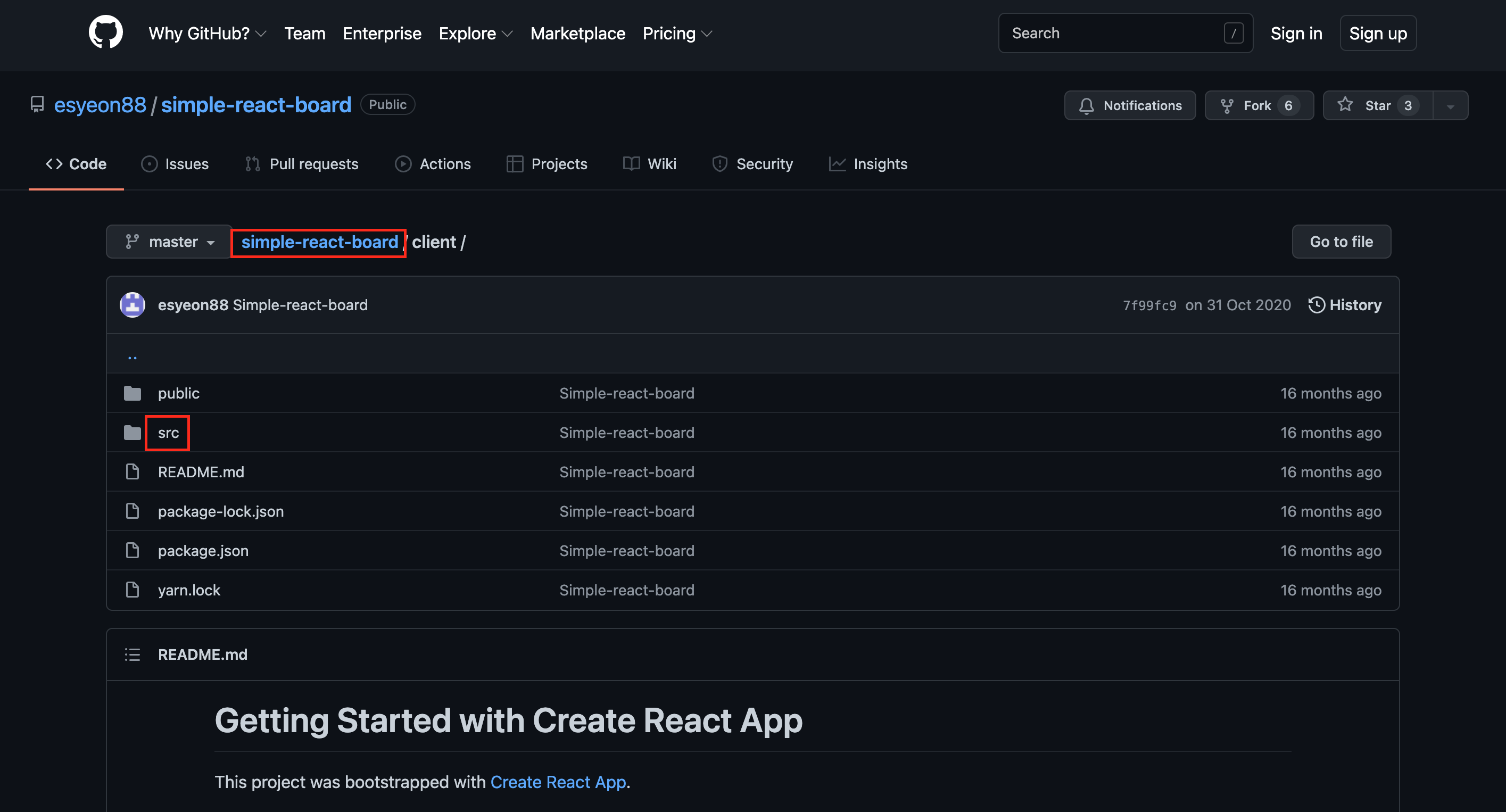Open the star lists dropdown arrow

[x=1450, y=106]
